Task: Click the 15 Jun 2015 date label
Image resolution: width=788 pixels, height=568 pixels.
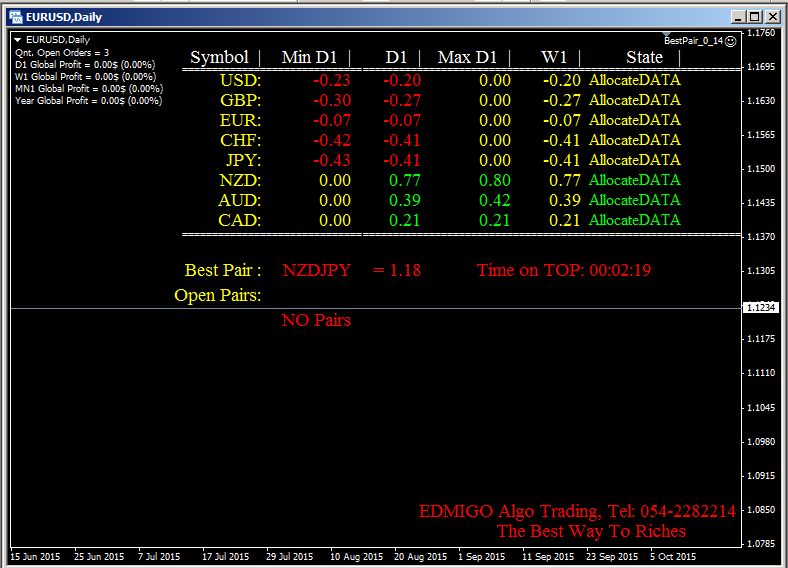Action: (35, 556)
